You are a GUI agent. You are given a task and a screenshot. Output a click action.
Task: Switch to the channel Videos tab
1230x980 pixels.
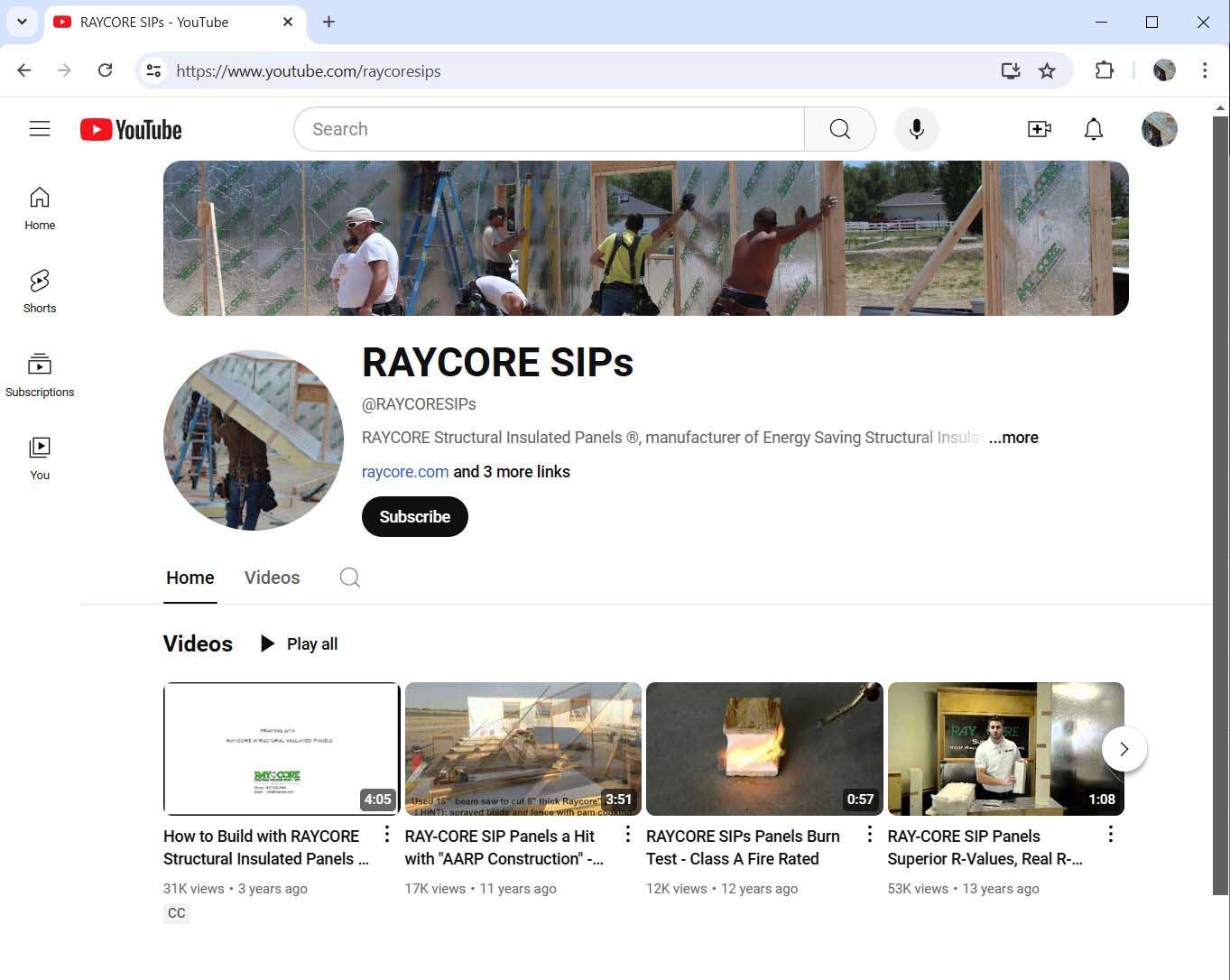coord(272,578)
